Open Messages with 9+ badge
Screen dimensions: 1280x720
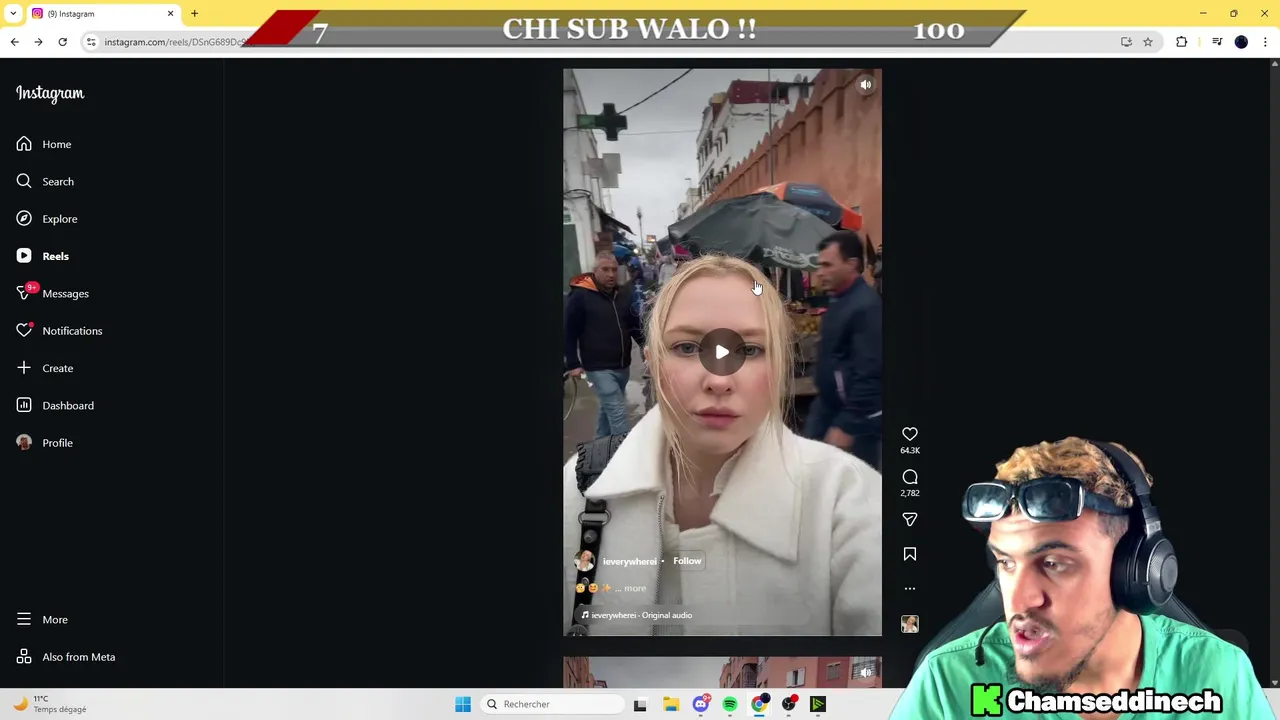click(52, 293)
